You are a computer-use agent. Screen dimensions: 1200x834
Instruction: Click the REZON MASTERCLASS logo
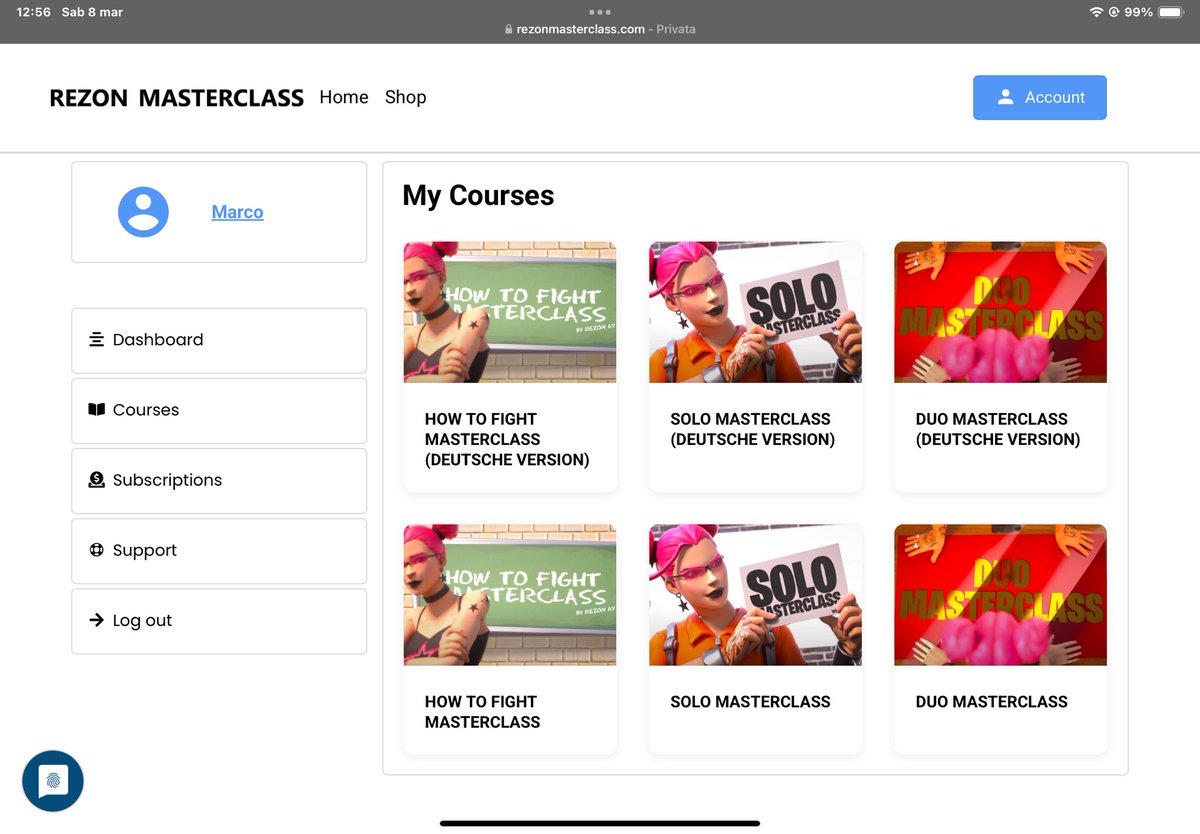176,98
